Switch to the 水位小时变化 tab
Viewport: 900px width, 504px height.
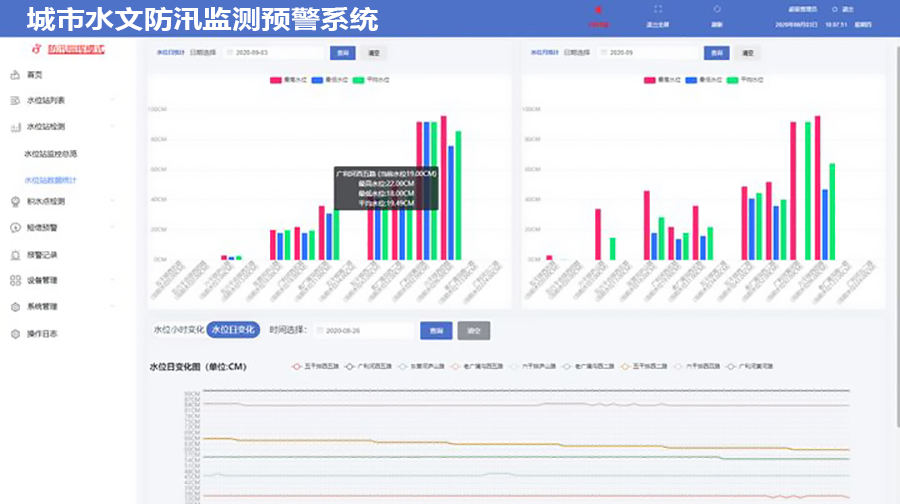pyautogui.click(x=178, y=330)
